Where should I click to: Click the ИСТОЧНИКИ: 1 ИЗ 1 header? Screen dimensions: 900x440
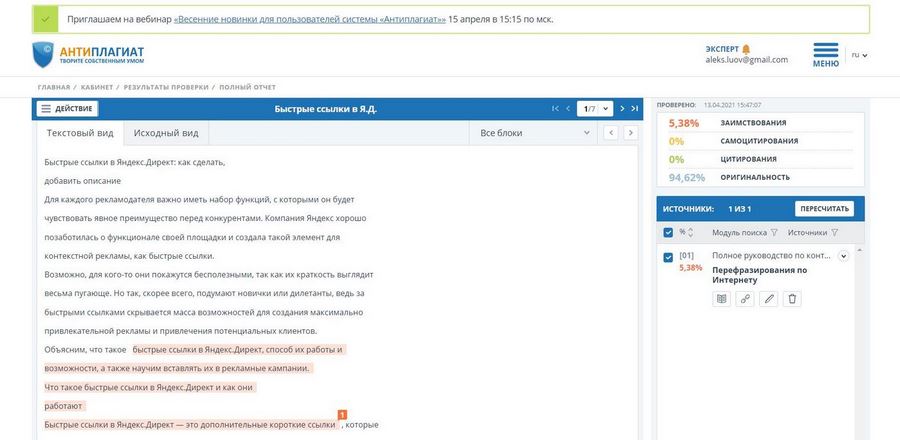tap(707, 209)
